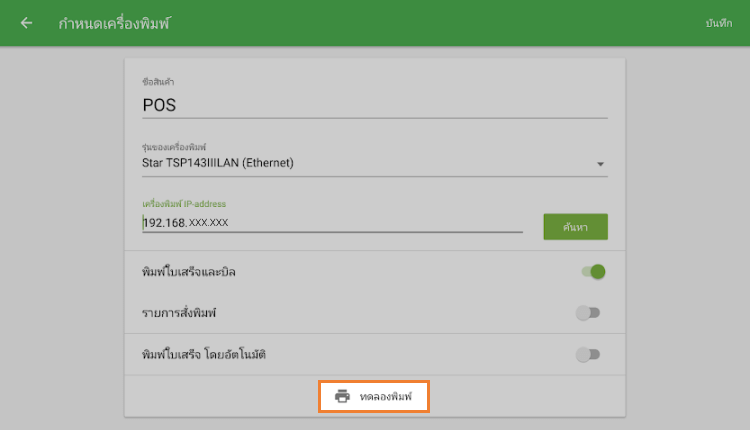Click the พิมพ์ใบเสร็จและบิล row label
Viewport: 750px width, 430px height.
(x=188, y=272)
